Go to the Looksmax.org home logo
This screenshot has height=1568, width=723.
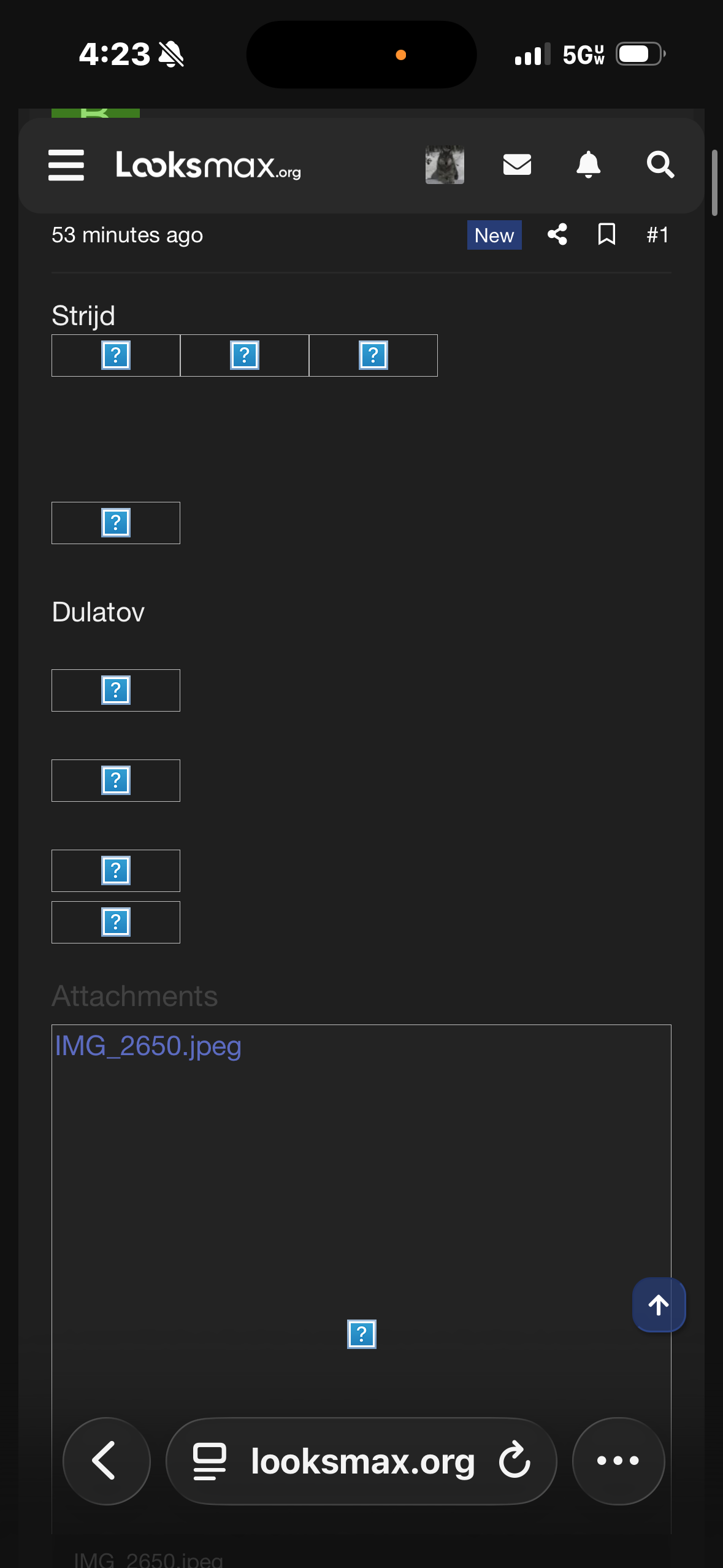coord(208,165)
